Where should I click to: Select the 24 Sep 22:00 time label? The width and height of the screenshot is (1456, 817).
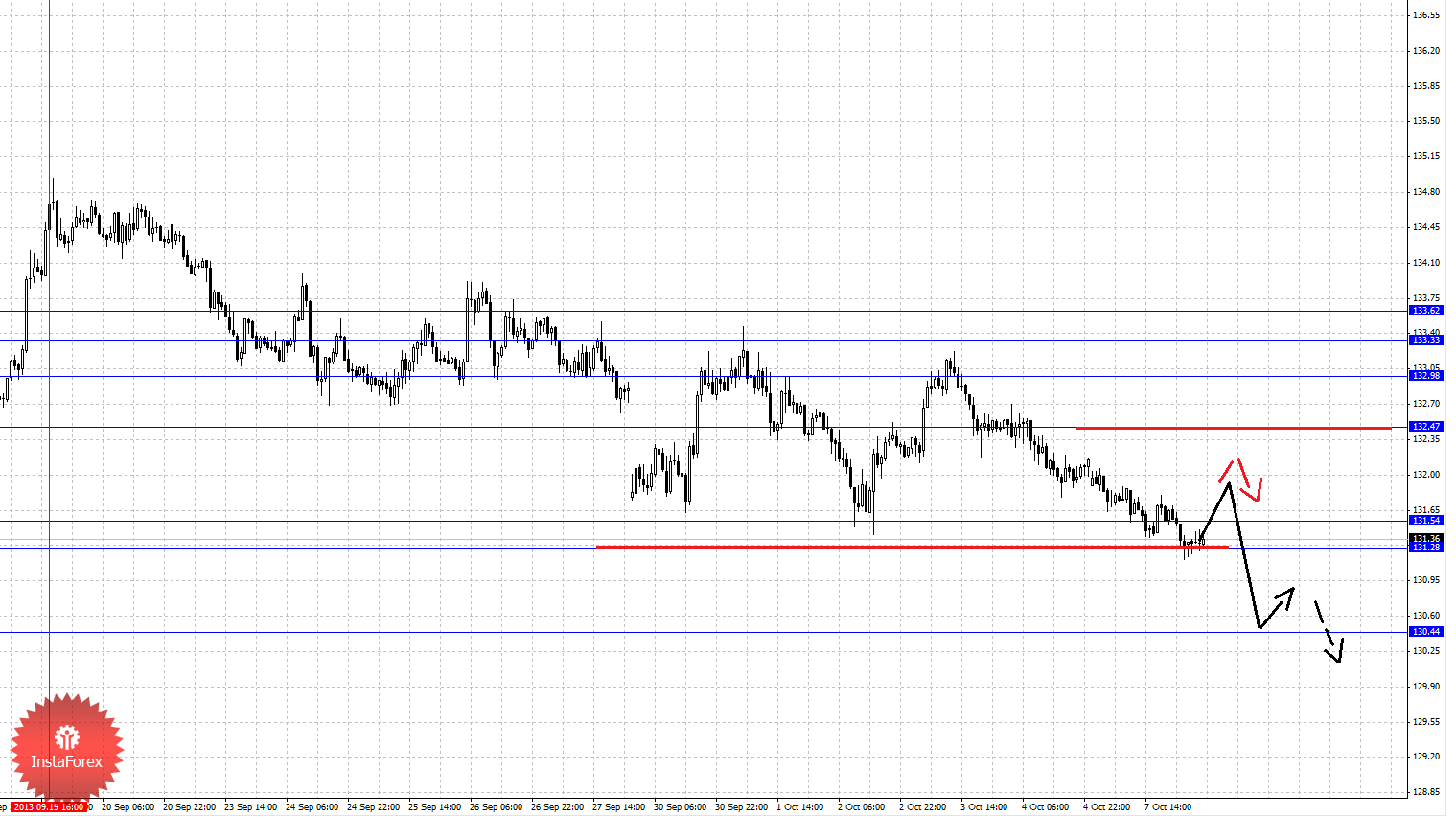[x=373, y=807]
